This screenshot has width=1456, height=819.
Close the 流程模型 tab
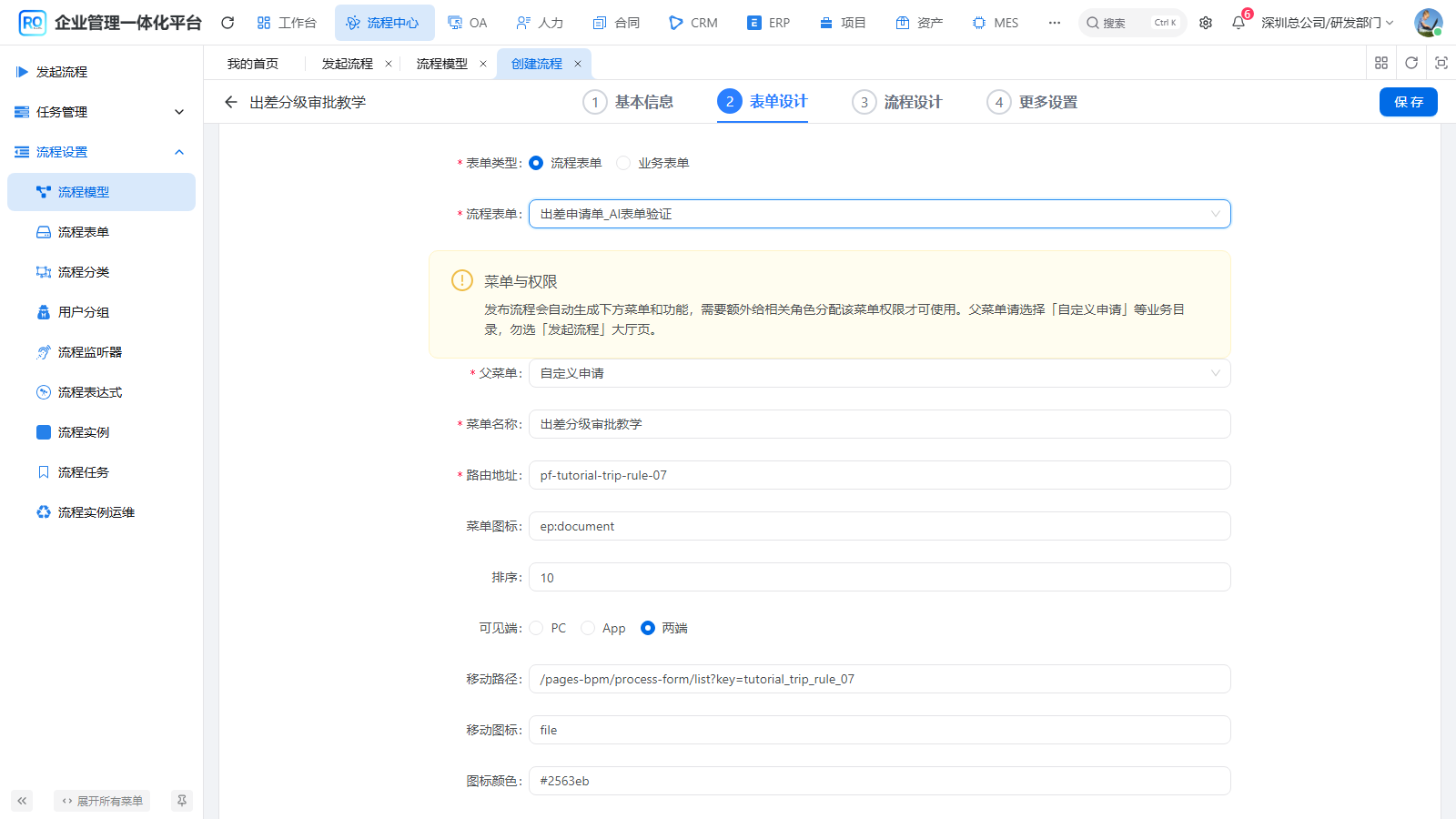[x=483, y=64]
